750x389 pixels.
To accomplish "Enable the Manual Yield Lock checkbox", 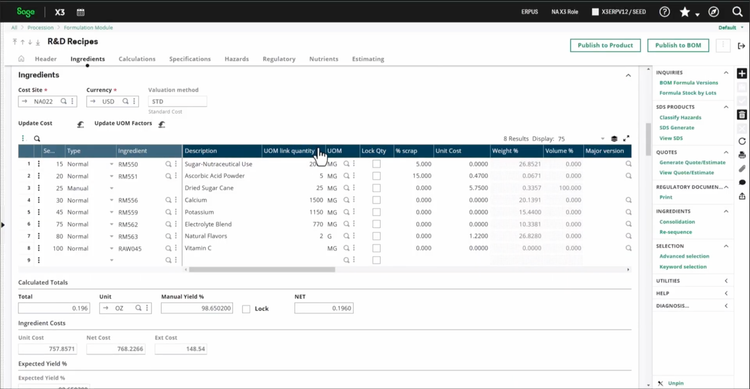I will coord(246,309).
